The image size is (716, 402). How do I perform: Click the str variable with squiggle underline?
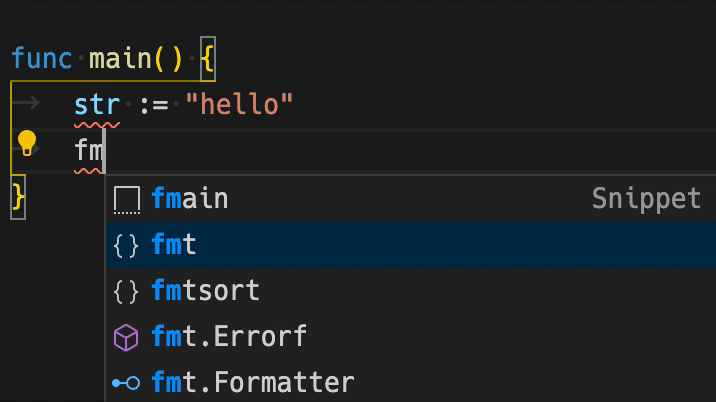point(97,104)
